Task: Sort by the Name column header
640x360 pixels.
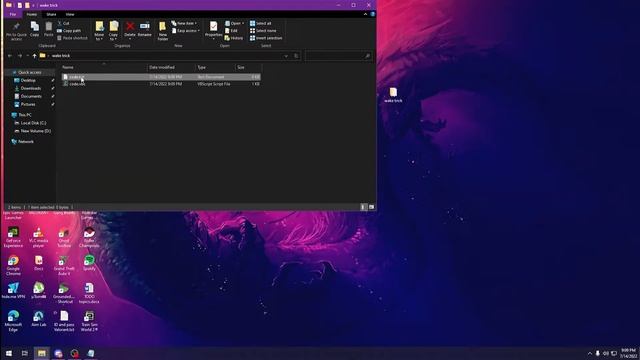Action: click(x=104, y=67)
